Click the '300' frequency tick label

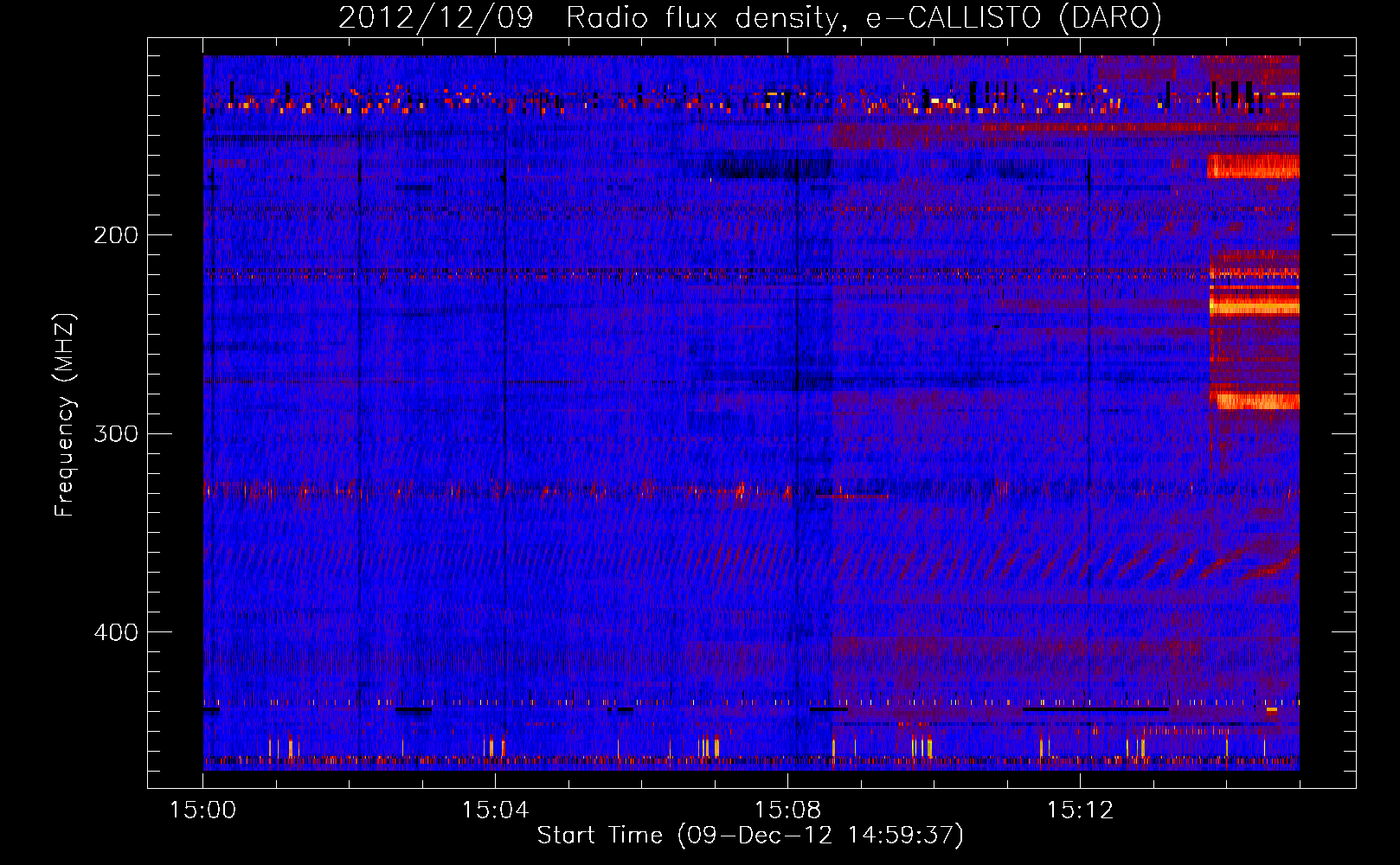tap(116, 433)
